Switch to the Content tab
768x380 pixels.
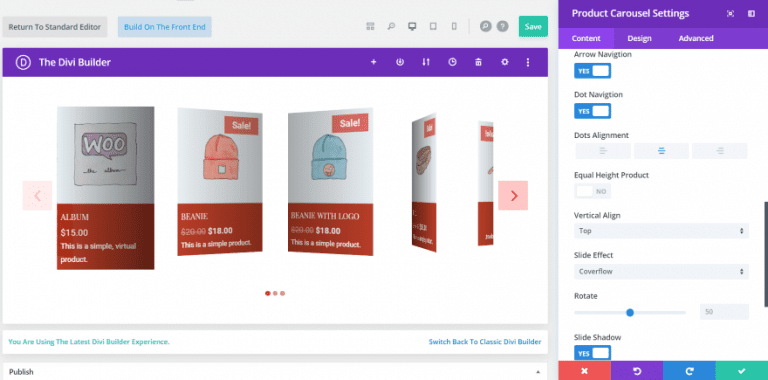[586, 38]
